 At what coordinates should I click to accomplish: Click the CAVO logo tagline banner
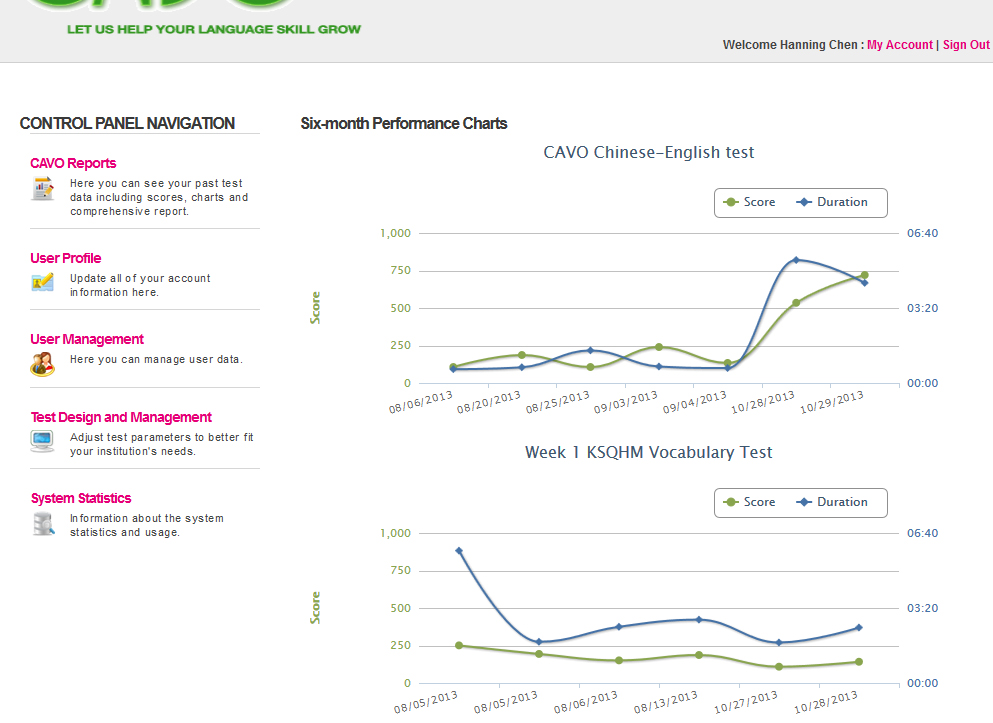point(214,29)
